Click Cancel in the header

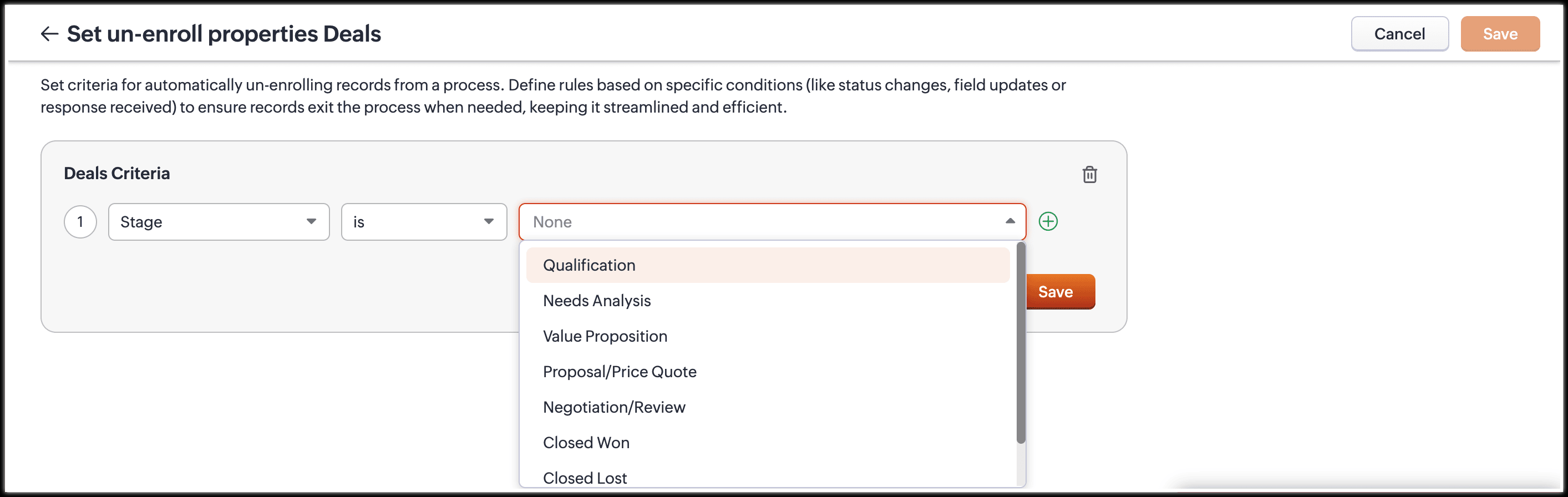(1399, 34)
